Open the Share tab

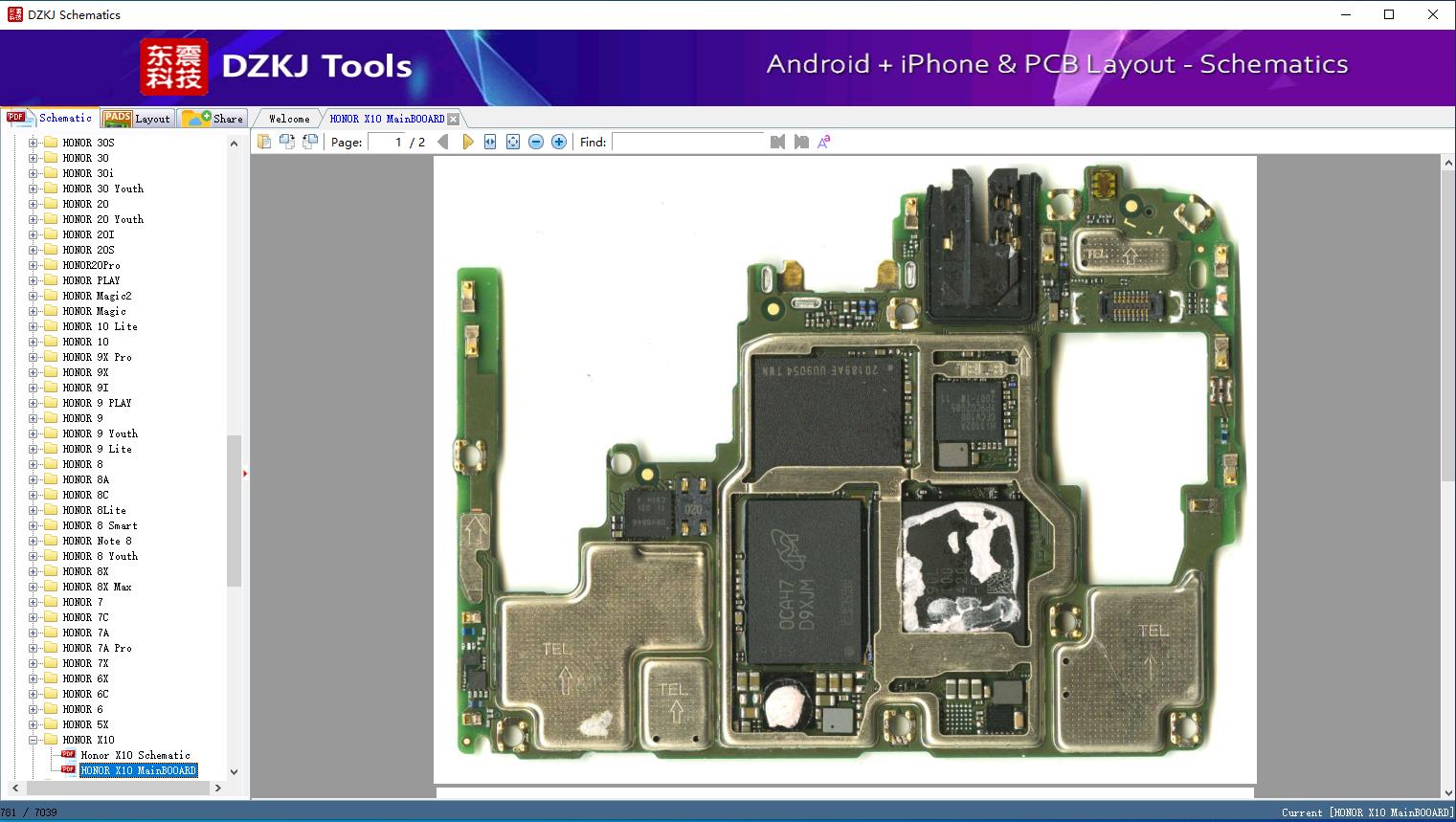tap(213, 118)
